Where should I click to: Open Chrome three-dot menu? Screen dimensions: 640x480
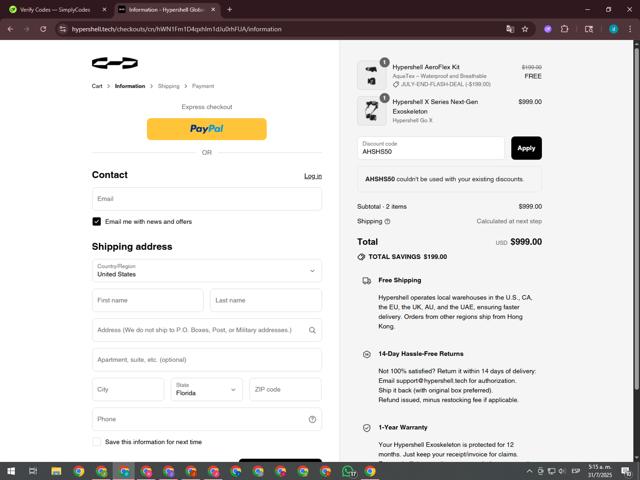[630, 29]
